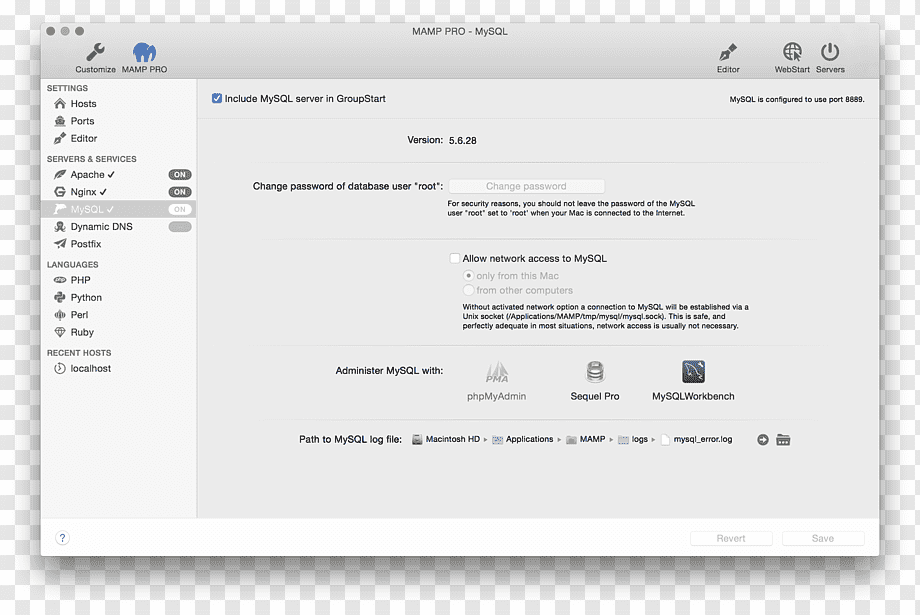Toggle the Apache ON switch
Image resolution: width=920 pixels, height=615 pixels.
[180, 175]
